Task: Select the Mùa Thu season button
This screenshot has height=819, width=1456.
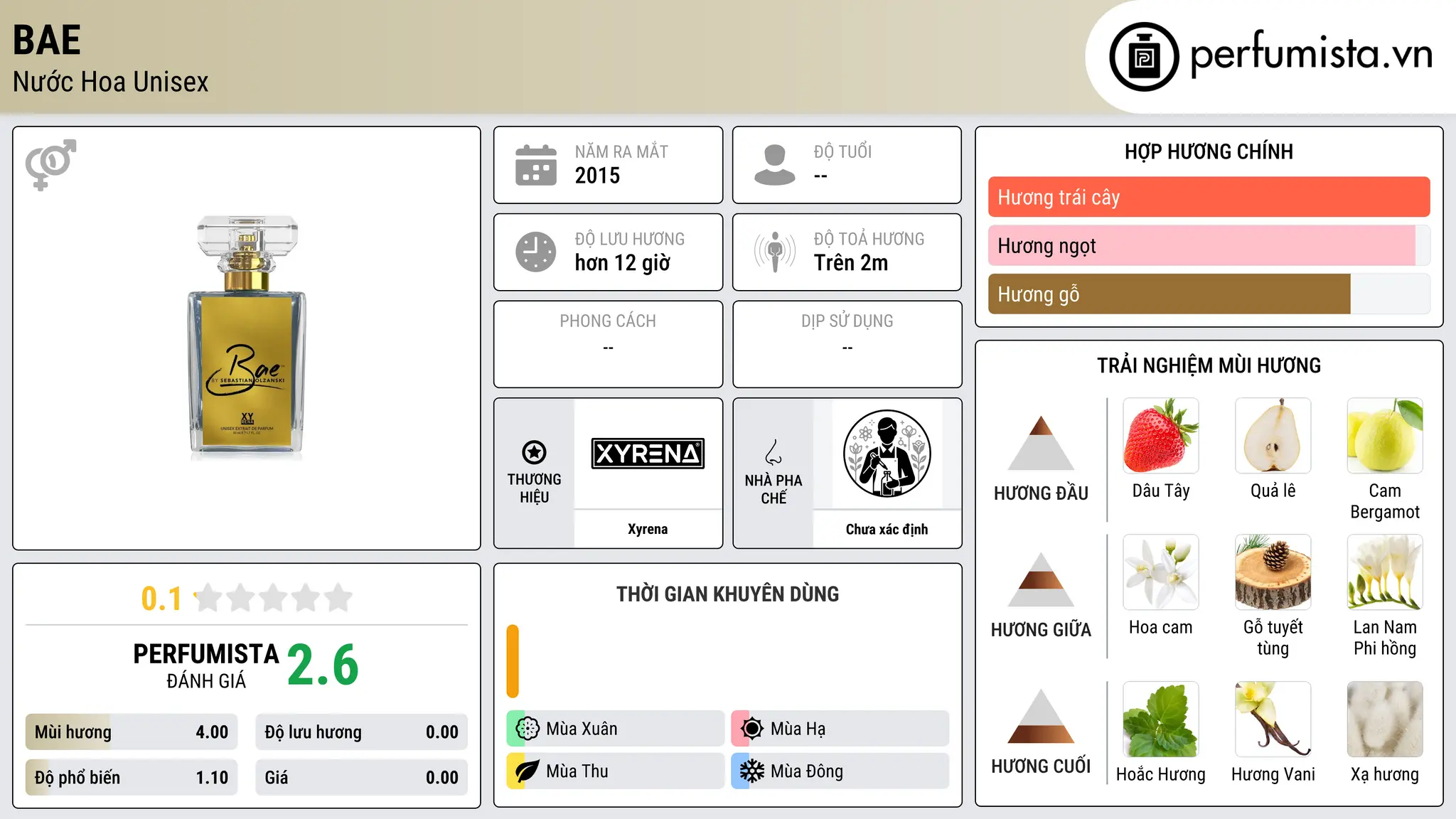Action: 616,771
